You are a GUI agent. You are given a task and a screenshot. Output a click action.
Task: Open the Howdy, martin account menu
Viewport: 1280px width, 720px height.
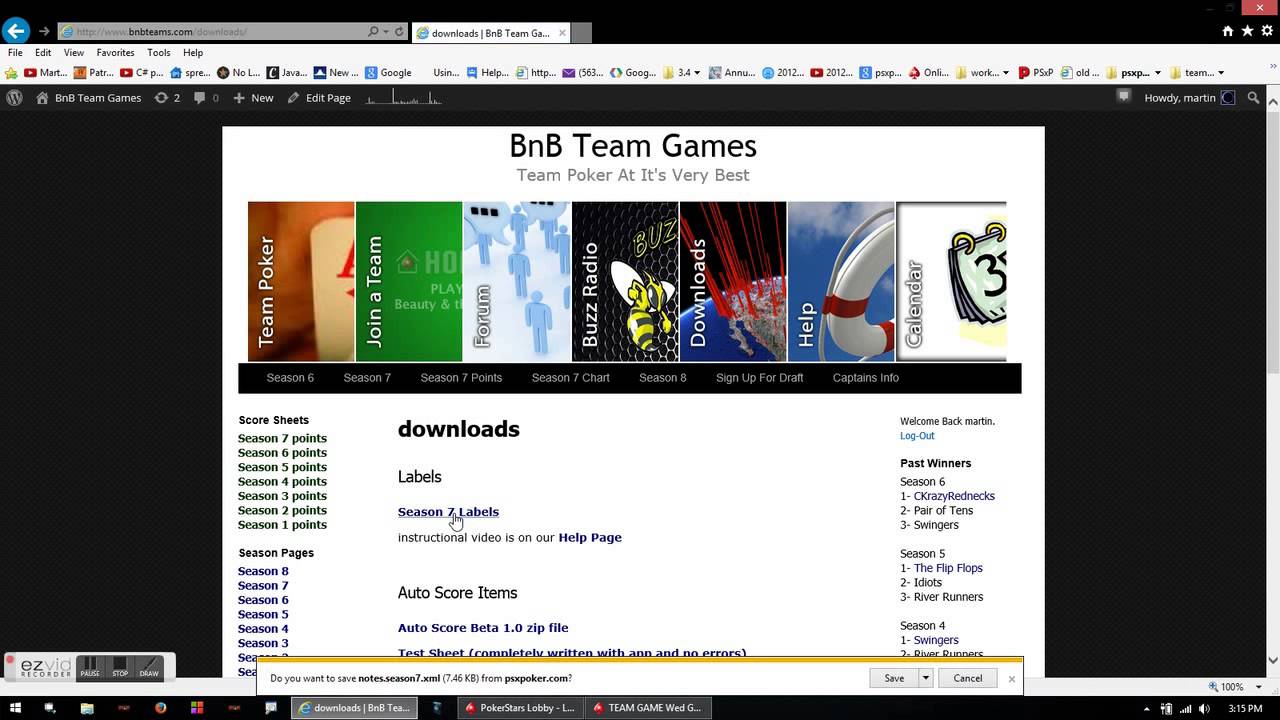click(1189, 98)
